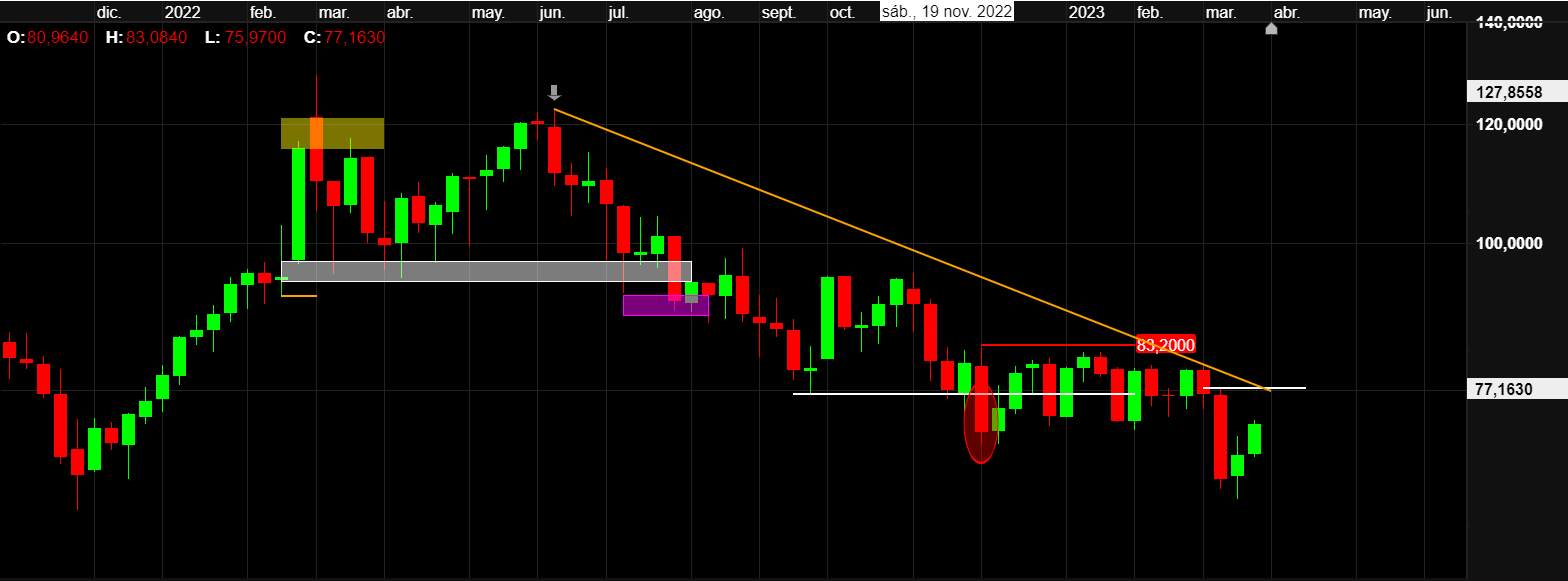Select the gray down-arrow marker above the June 2022 peak
1568x581 pixels.
pyautogui.click(x=554, y=92)
